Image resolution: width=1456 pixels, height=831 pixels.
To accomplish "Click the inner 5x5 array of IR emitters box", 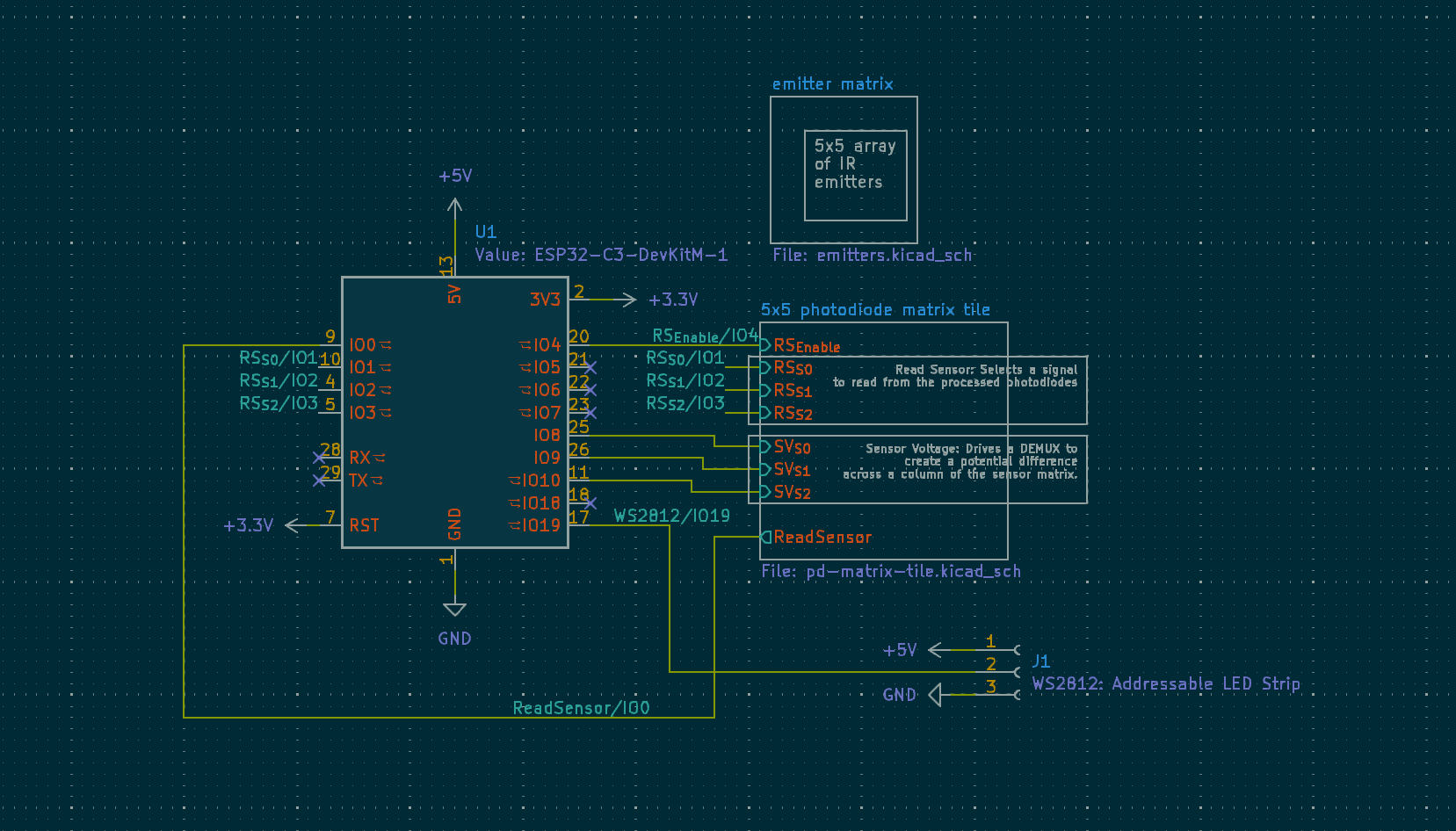I will 856,174.
